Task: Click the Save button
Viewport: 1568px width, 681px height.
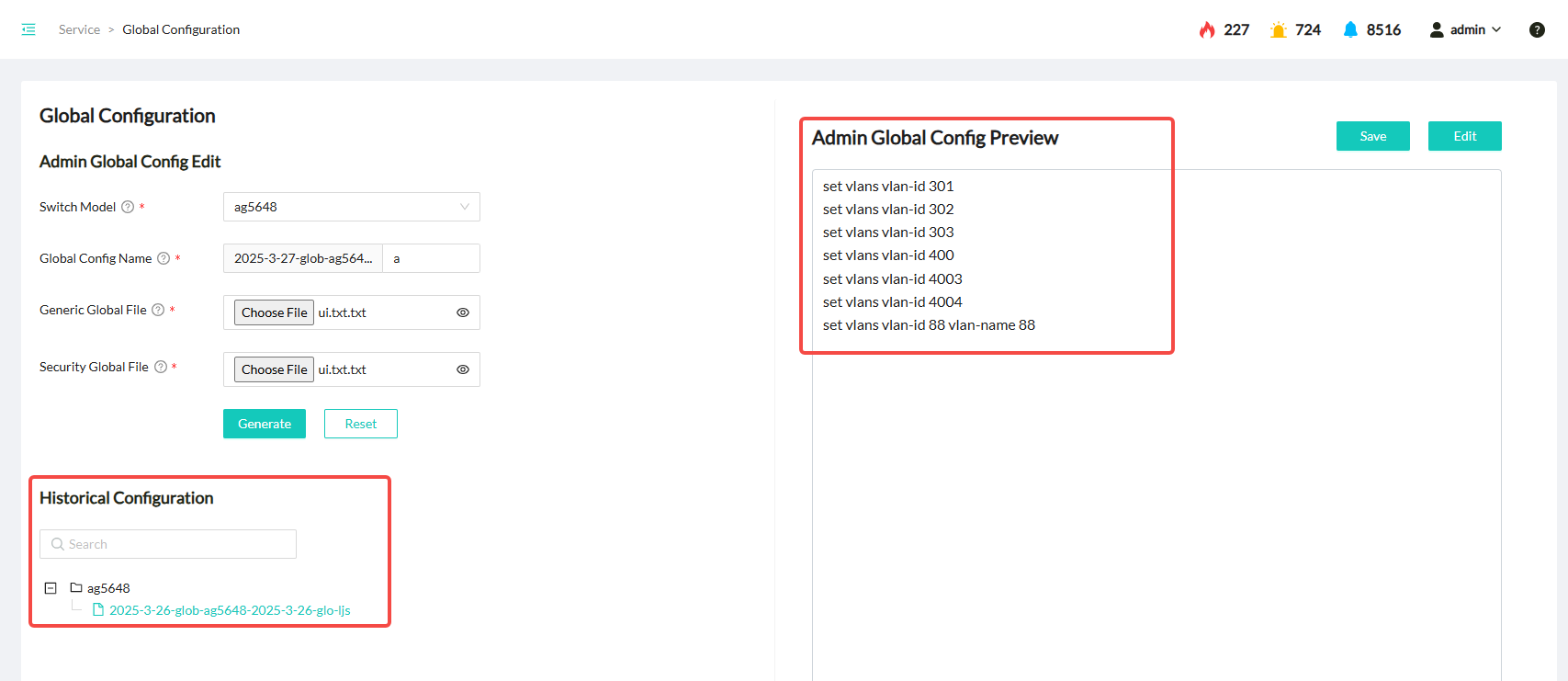Action: pyautogui.click(x=1372, y=136)
